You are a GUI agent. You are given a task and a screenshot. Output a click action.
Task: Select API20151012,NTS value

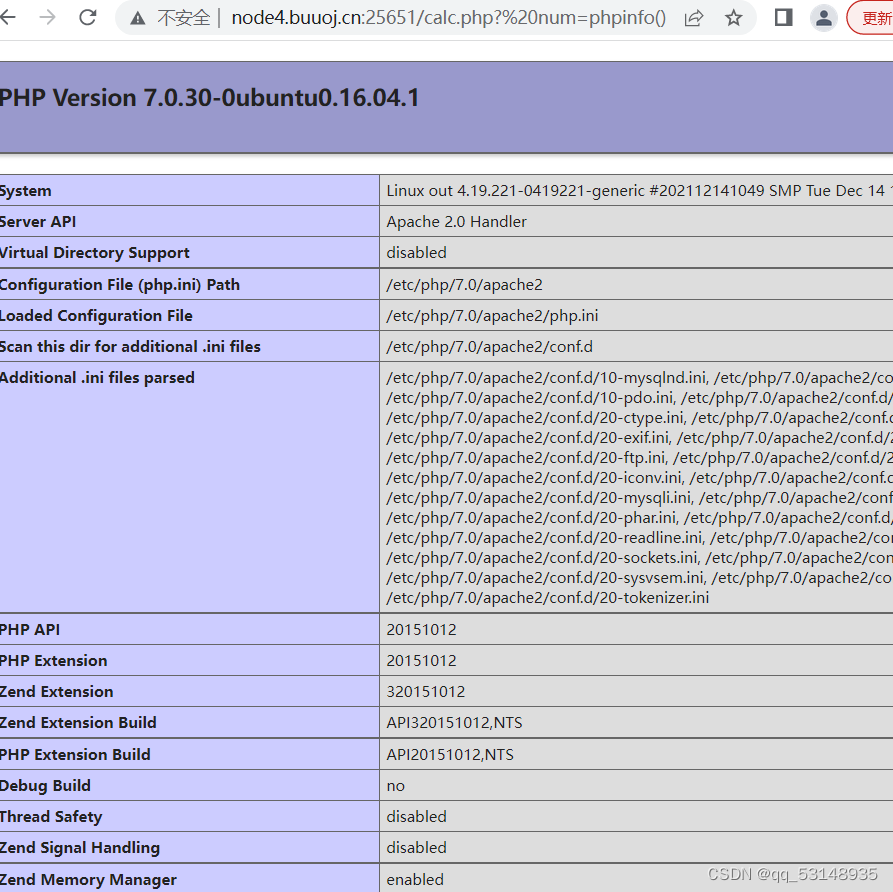[450, 755]
